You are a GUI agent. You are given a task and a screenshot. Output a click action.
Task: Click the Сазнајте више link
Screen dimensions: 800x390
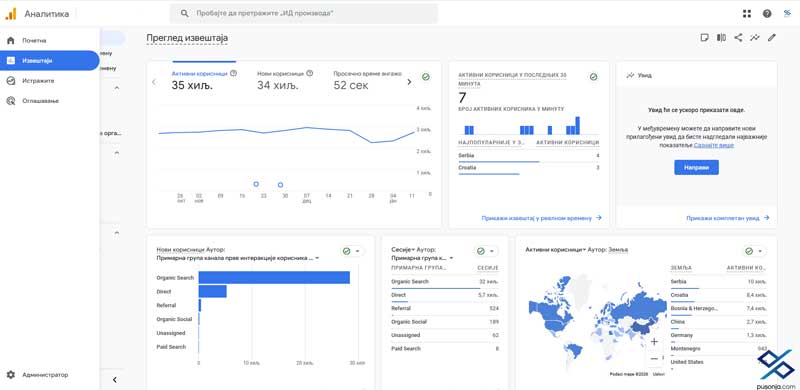point(714,145)
